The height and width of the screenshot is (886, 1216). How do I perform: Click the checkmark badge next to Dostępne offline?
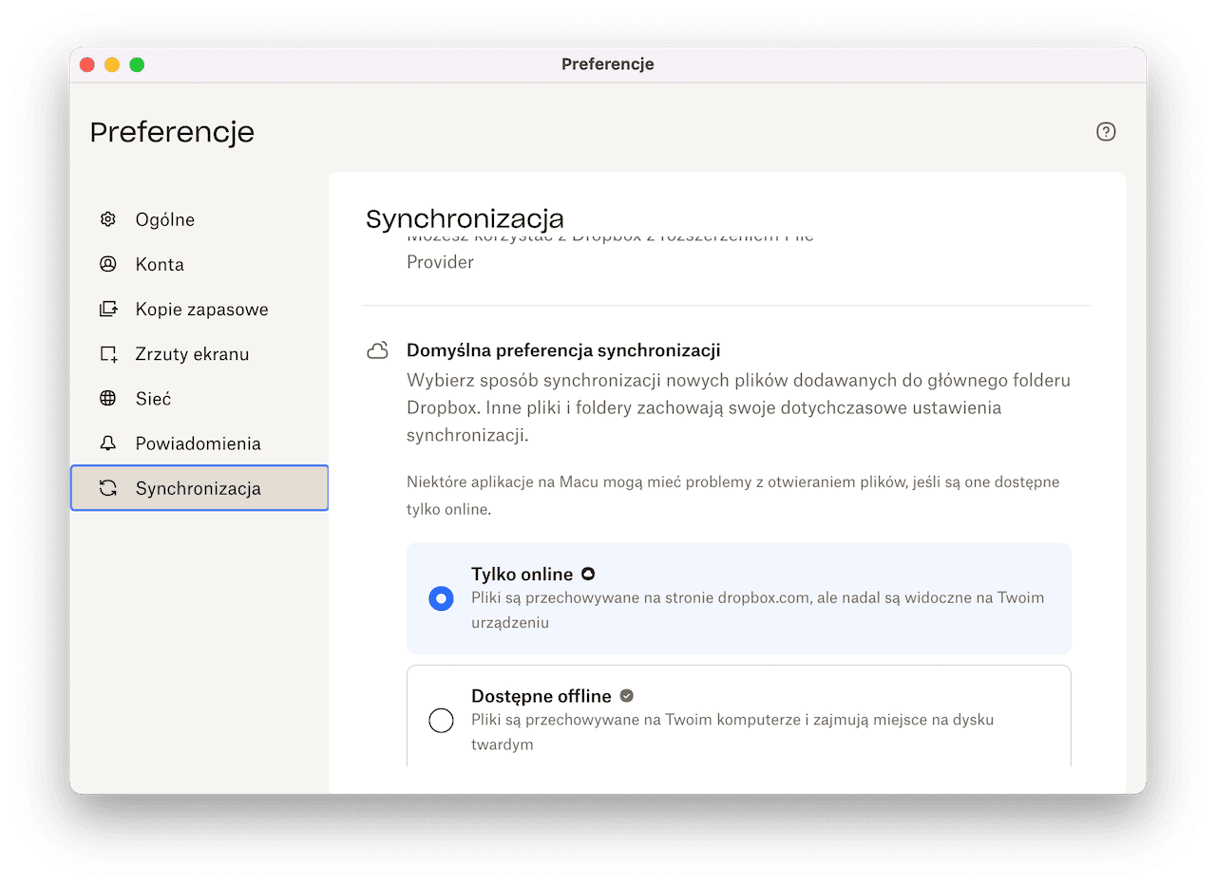tap(627, 696)
